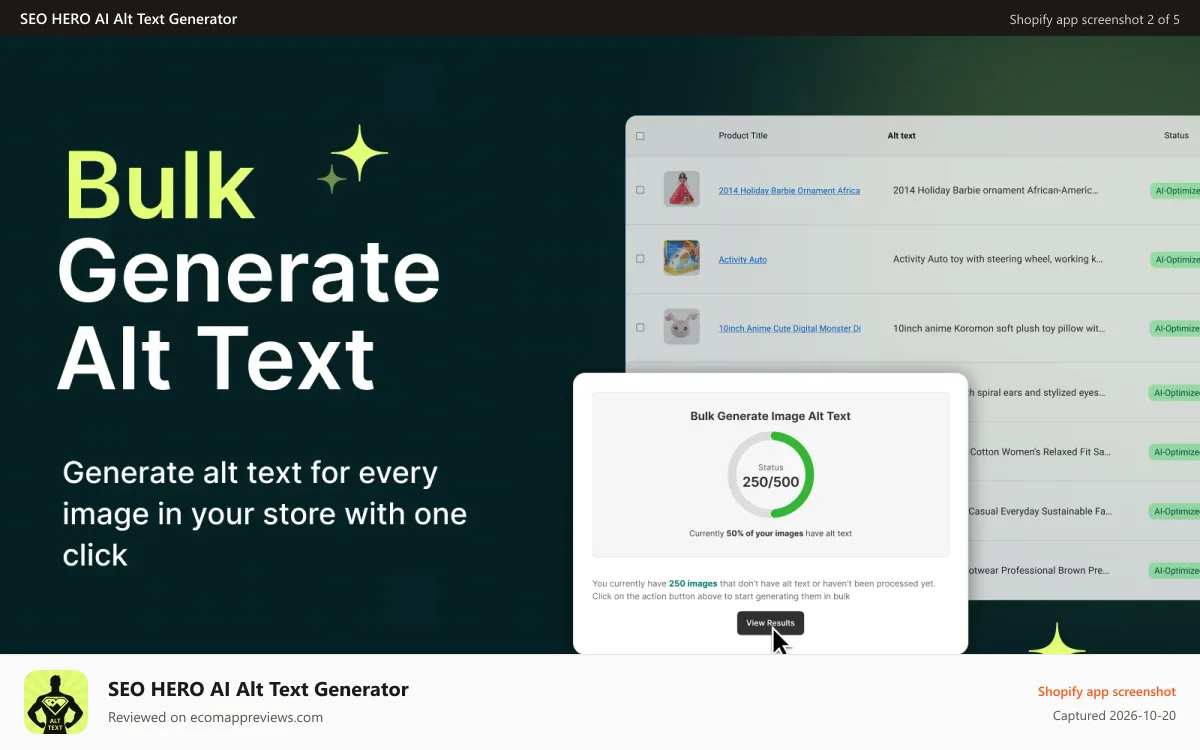This screenshot has height=750, width=1200.
Task: Click the Alt text column header
Action: (x=901, y=136)
